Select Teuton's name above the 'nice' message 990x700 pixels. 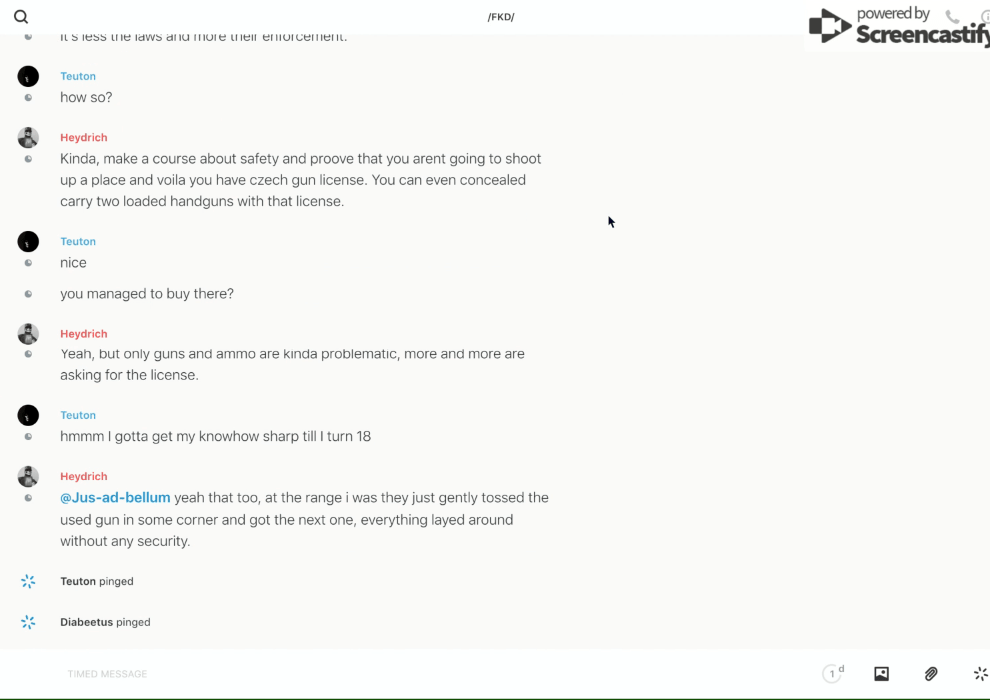[x=78, y=242]
